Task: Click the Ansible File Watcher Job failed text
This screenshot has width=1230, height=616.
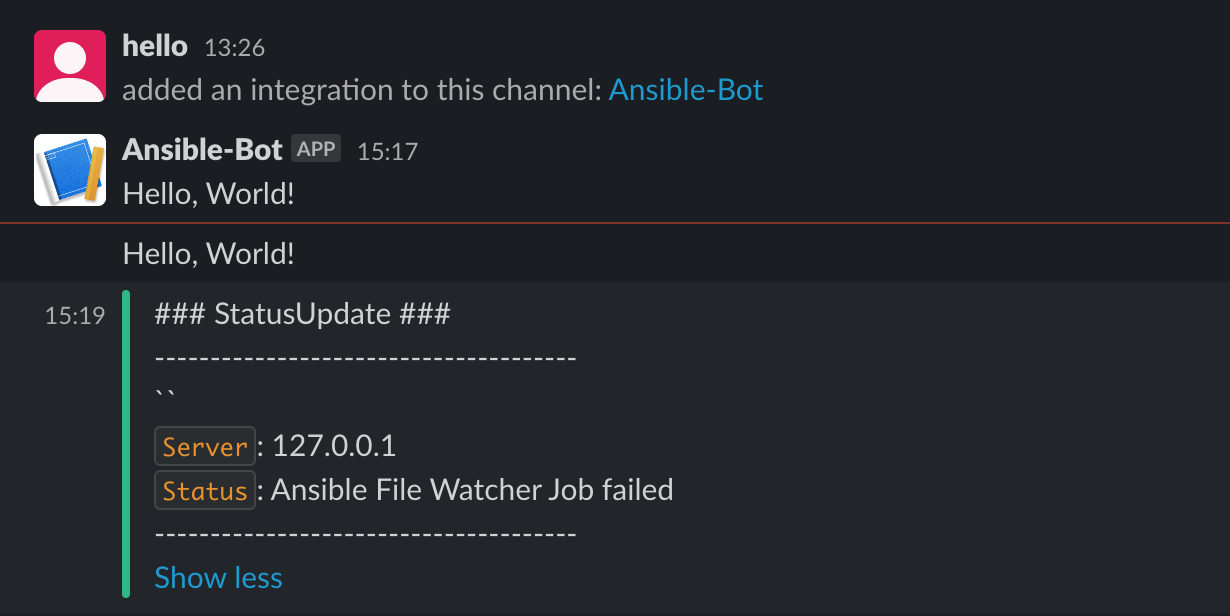Action: pos(472,489)
